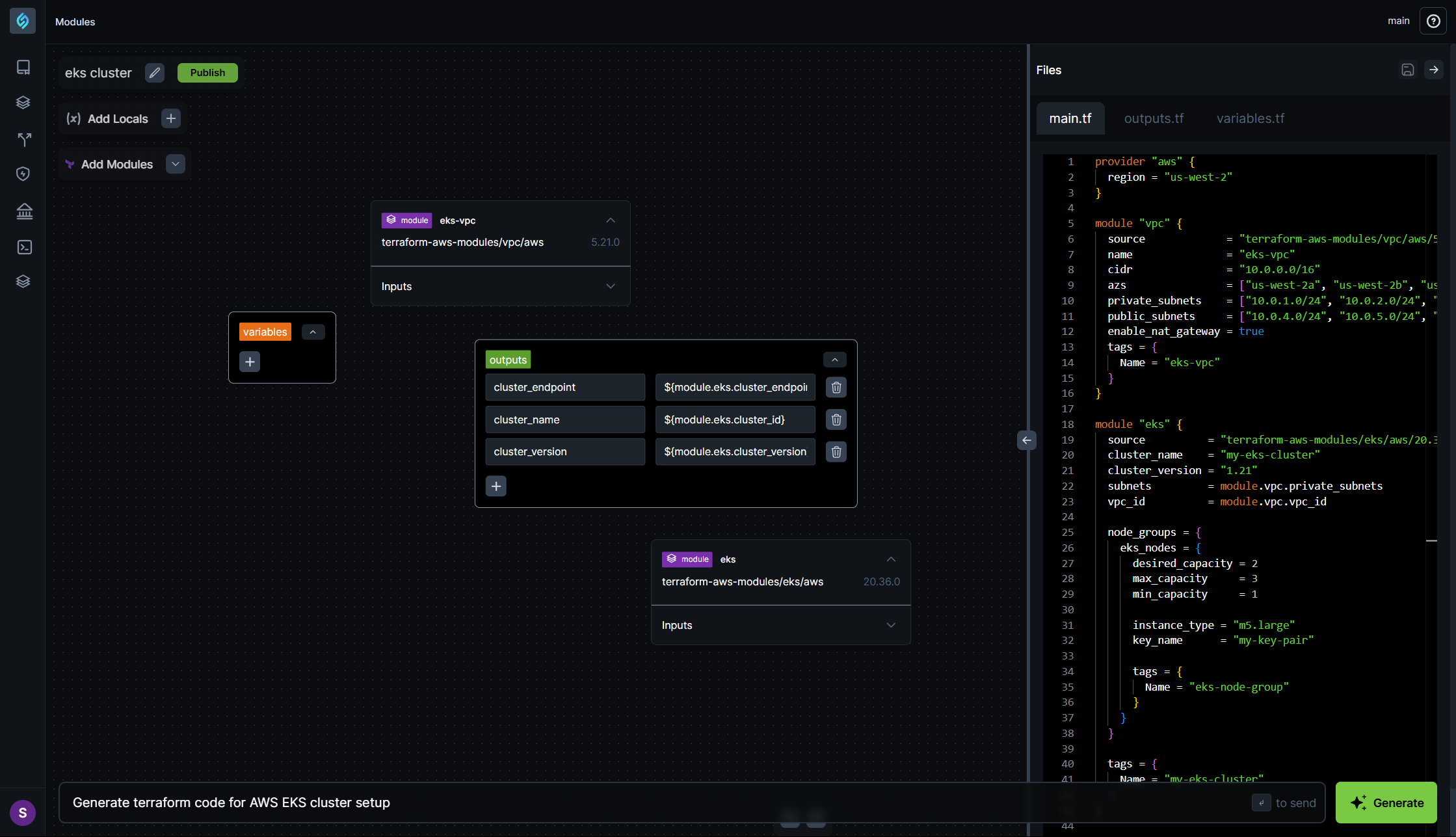Switch to the variables.tf tab
This screenshot has width=1456, height=837.
pyautogui.click(x=1251, y=118)
